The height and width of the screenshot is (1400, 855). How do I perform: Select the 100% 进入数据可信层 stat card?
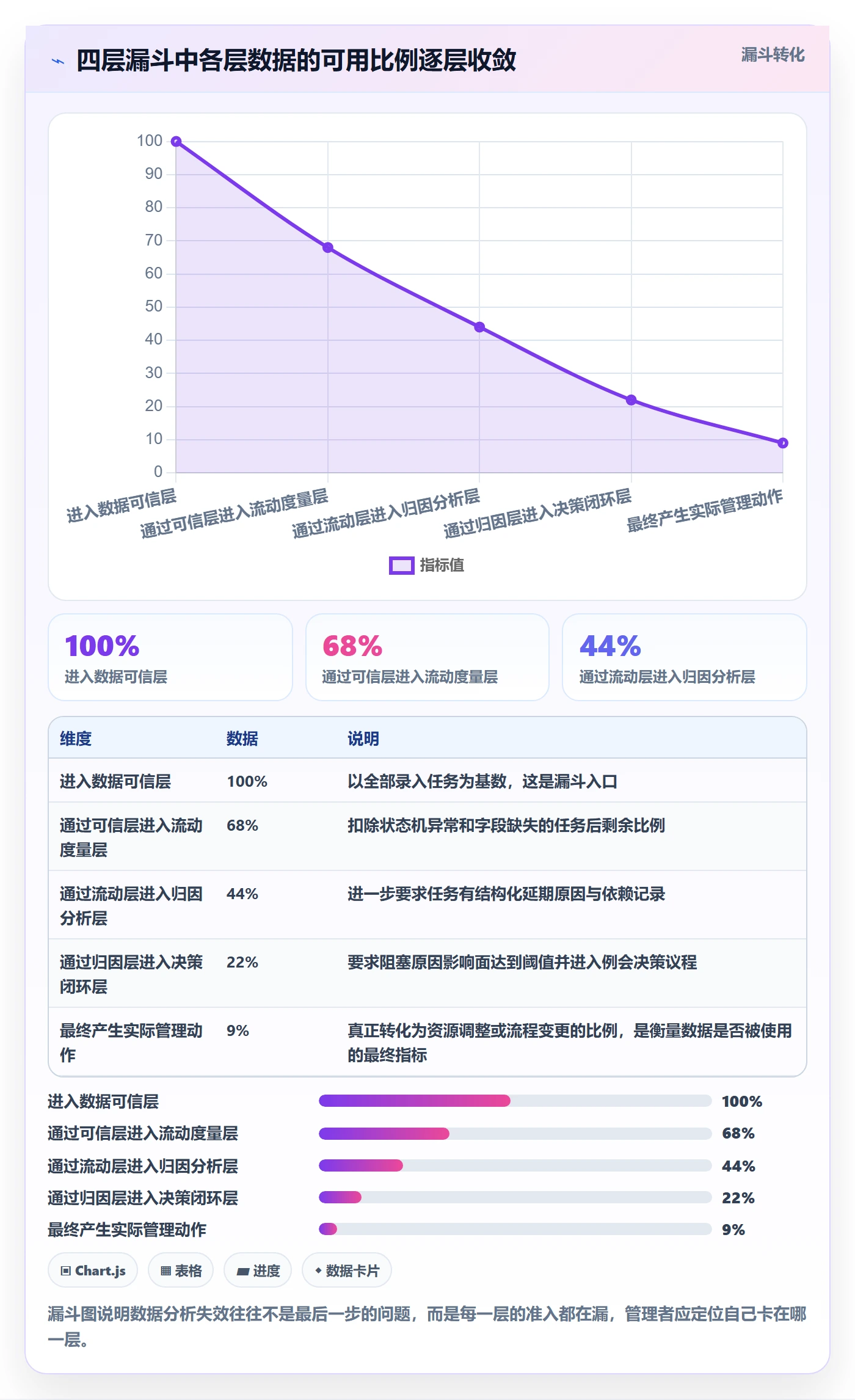point(170,657)
